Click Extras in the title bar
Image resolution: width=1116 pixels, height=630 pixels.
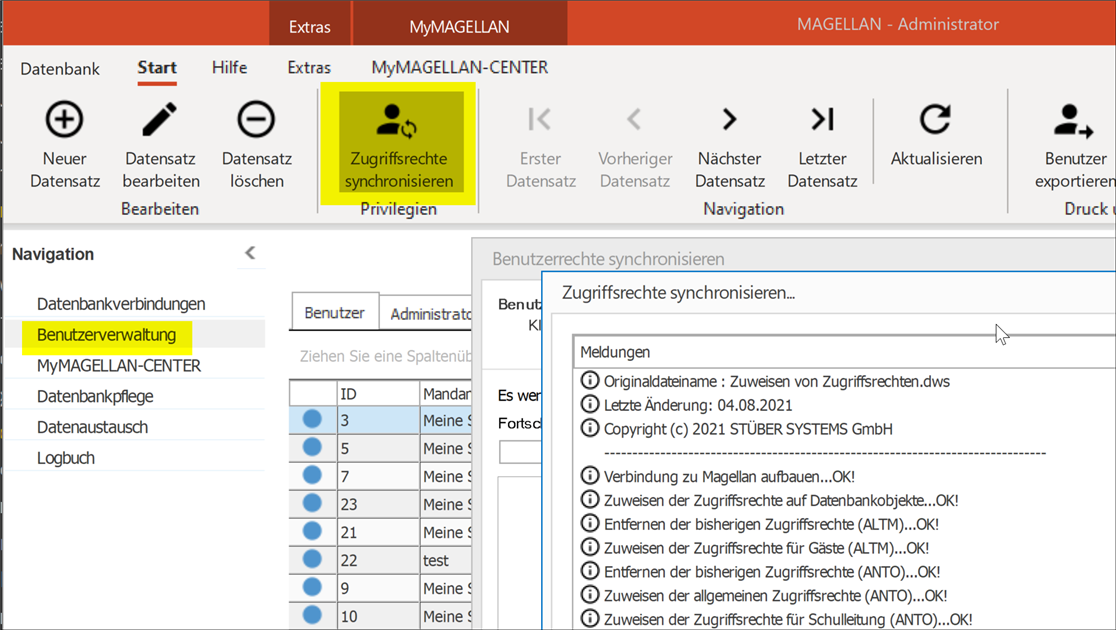(310, 27)
